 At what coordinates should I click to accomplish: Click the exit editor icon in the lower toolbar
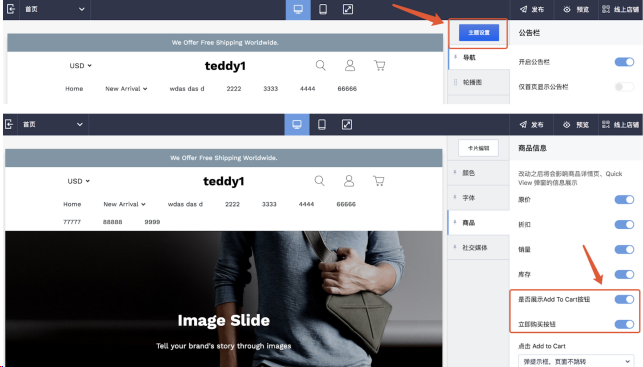click(x=9, y=124)
